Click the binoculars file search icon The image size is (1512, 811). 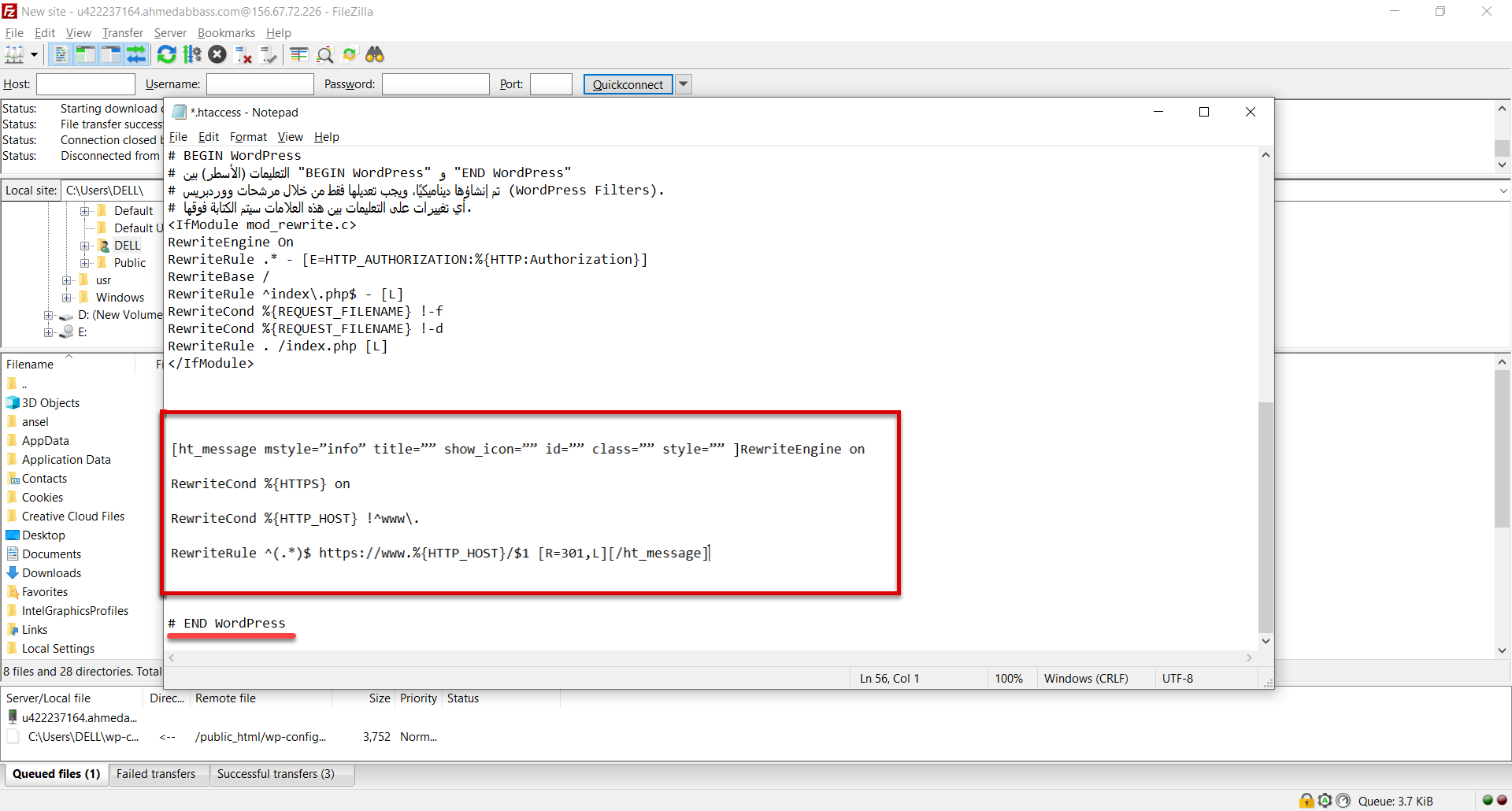point(375,54)
